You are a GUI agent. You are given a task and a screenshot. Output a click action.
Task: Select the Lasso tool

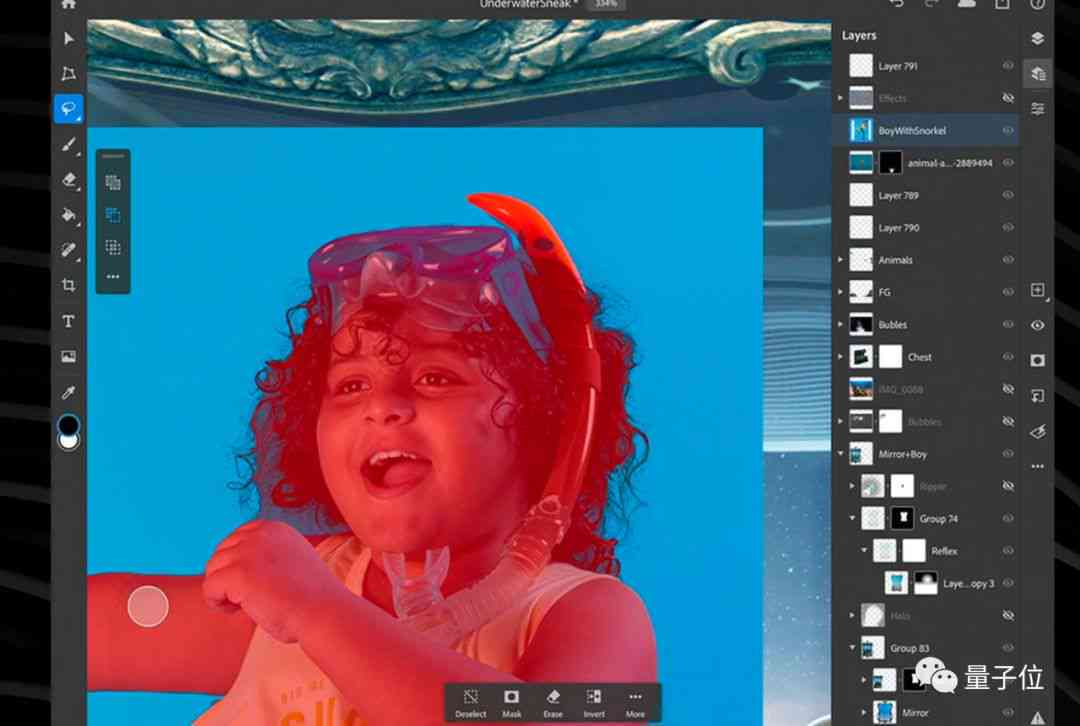coord(68,109)
